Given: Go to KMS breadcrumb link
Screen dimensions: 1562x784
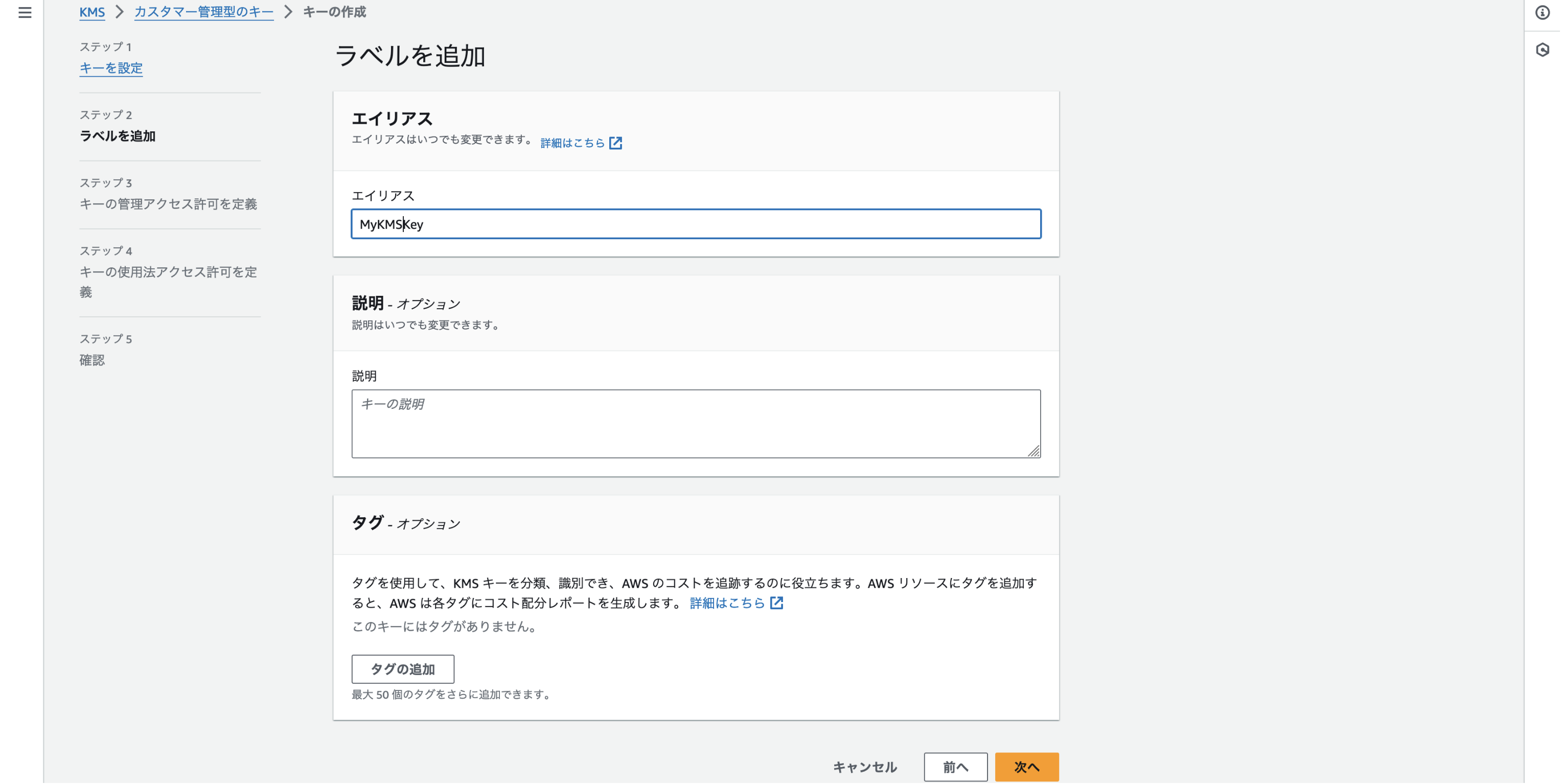Looking at the screenshot, I should pyautogui.click(x=92, y=12).
